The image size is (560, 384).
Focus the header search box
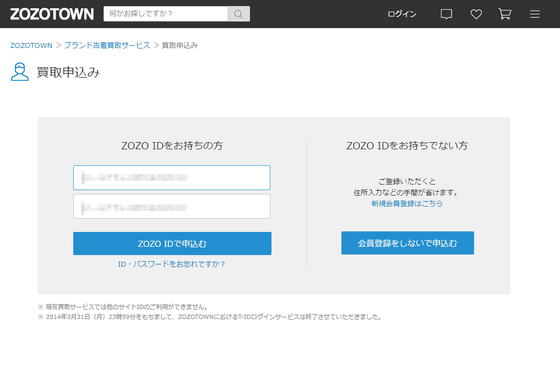[x=166, y=14]
